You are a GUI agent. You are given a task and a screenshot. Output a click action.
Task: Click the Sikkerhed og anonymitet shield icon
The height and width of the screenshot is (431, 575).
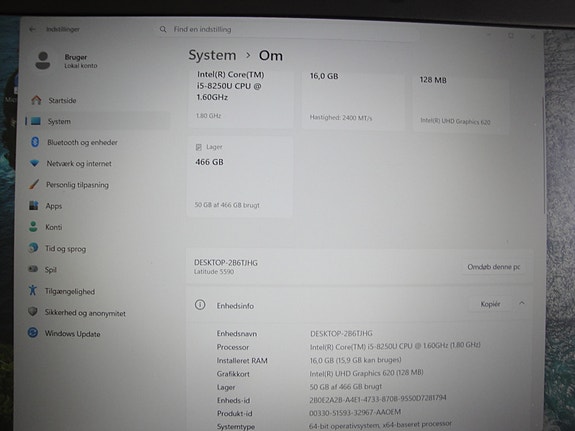click(x=33, y=311)
